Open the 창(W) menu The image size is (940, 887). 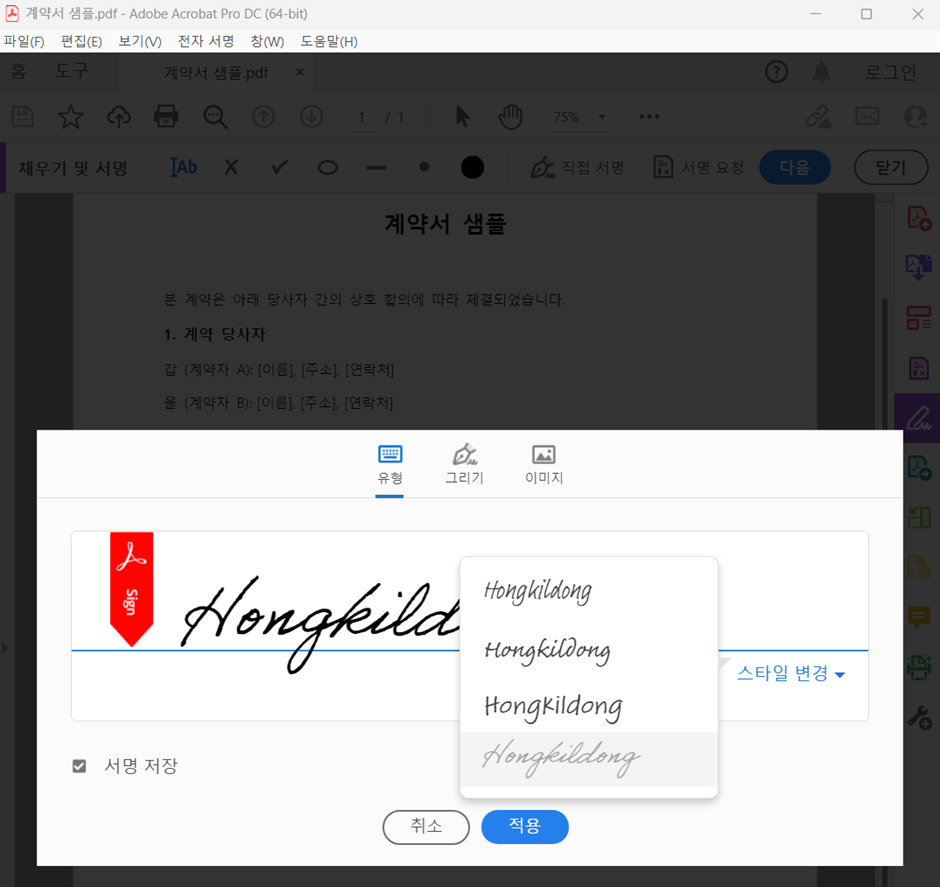click(267, 41)
